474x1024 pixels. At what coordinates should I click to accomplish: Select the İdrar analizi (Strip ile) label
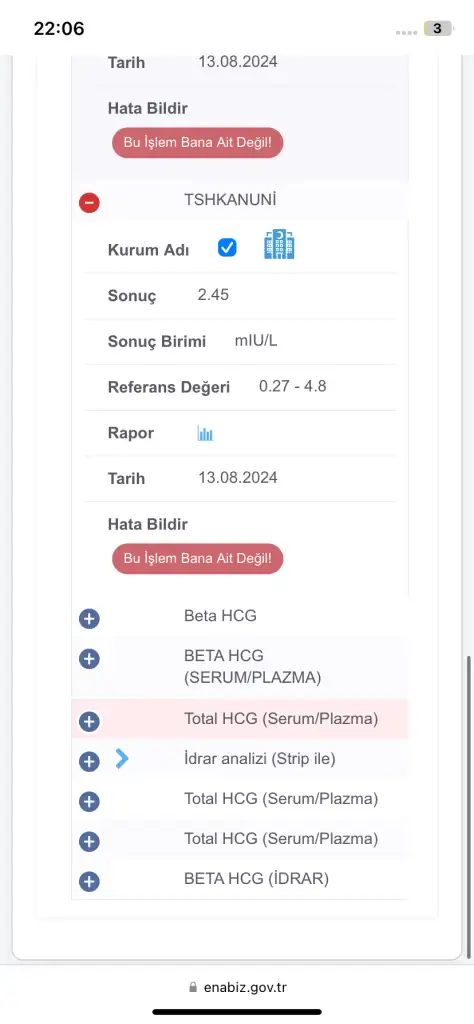click(260, 760)
